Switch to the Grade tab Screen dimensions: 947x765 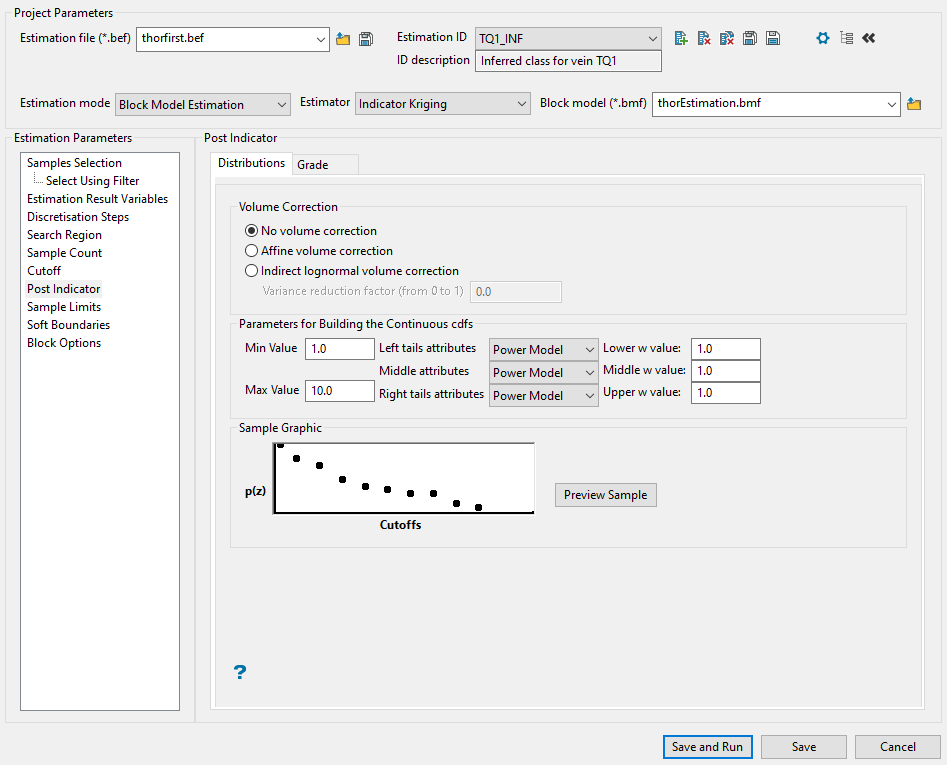(x=313, y=164)
